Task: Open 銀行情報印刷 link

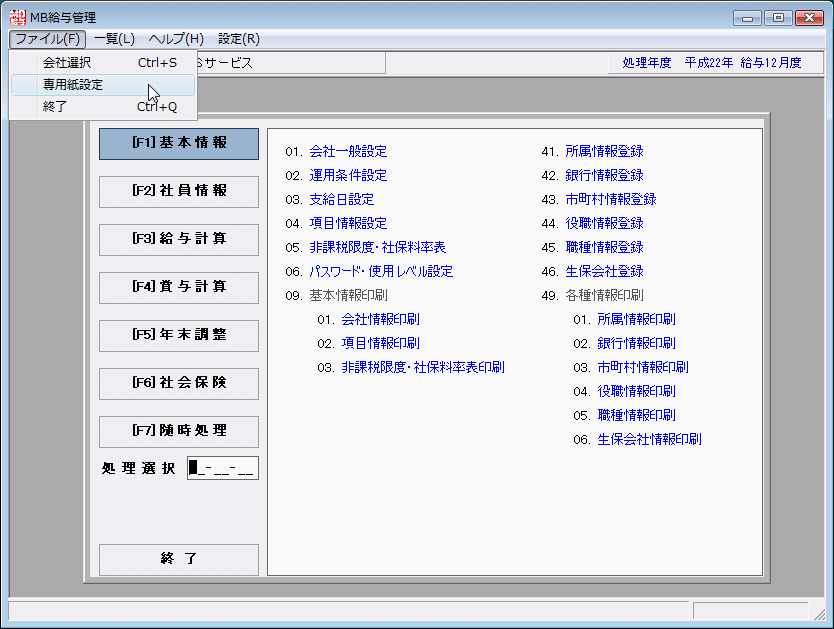Action: [x=636, y=343]
